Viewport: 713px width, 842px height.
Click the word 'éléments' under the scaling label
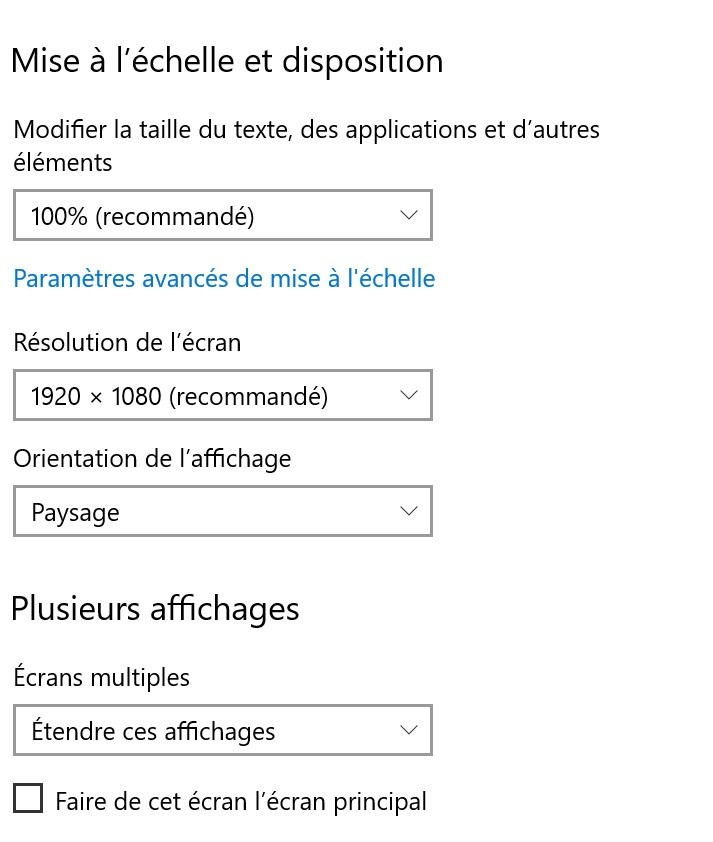(x=63, y=162)
